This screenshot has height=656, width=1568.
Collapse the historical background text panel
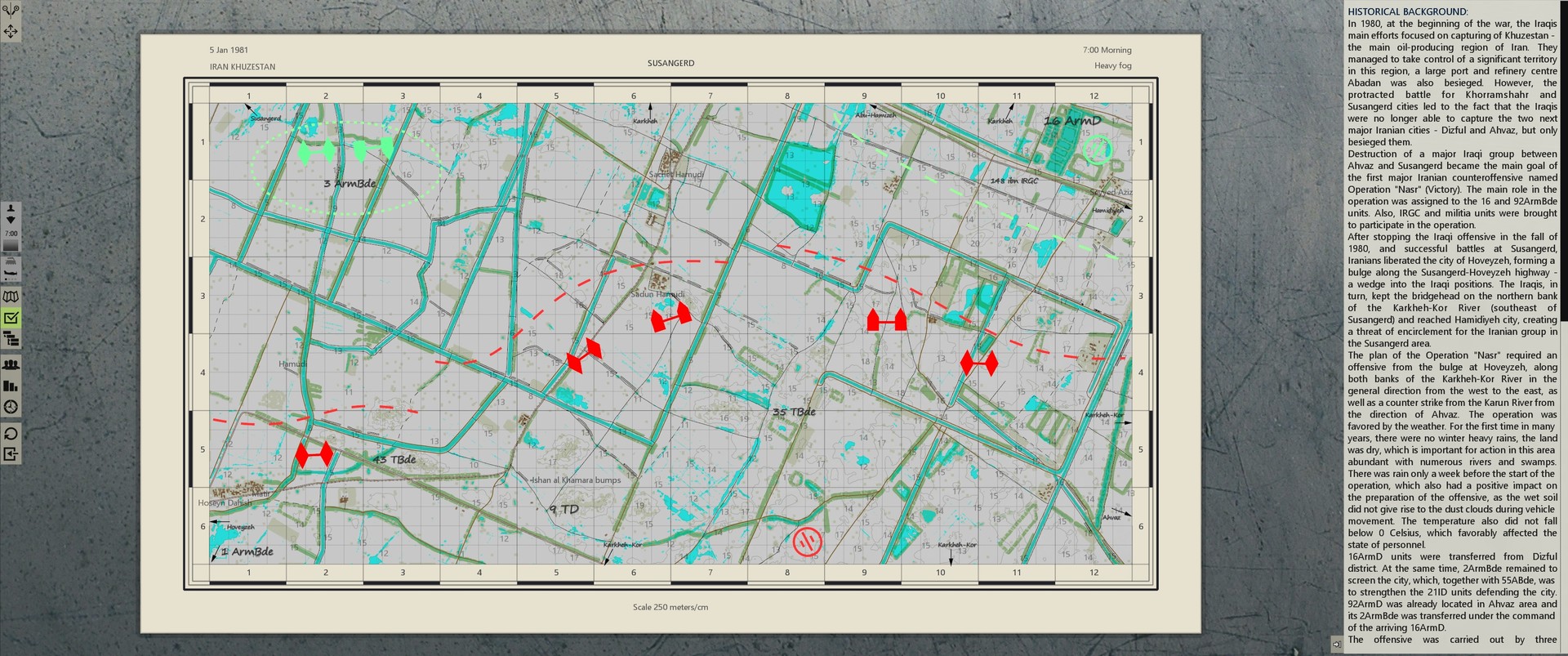tap(1336, 643)
